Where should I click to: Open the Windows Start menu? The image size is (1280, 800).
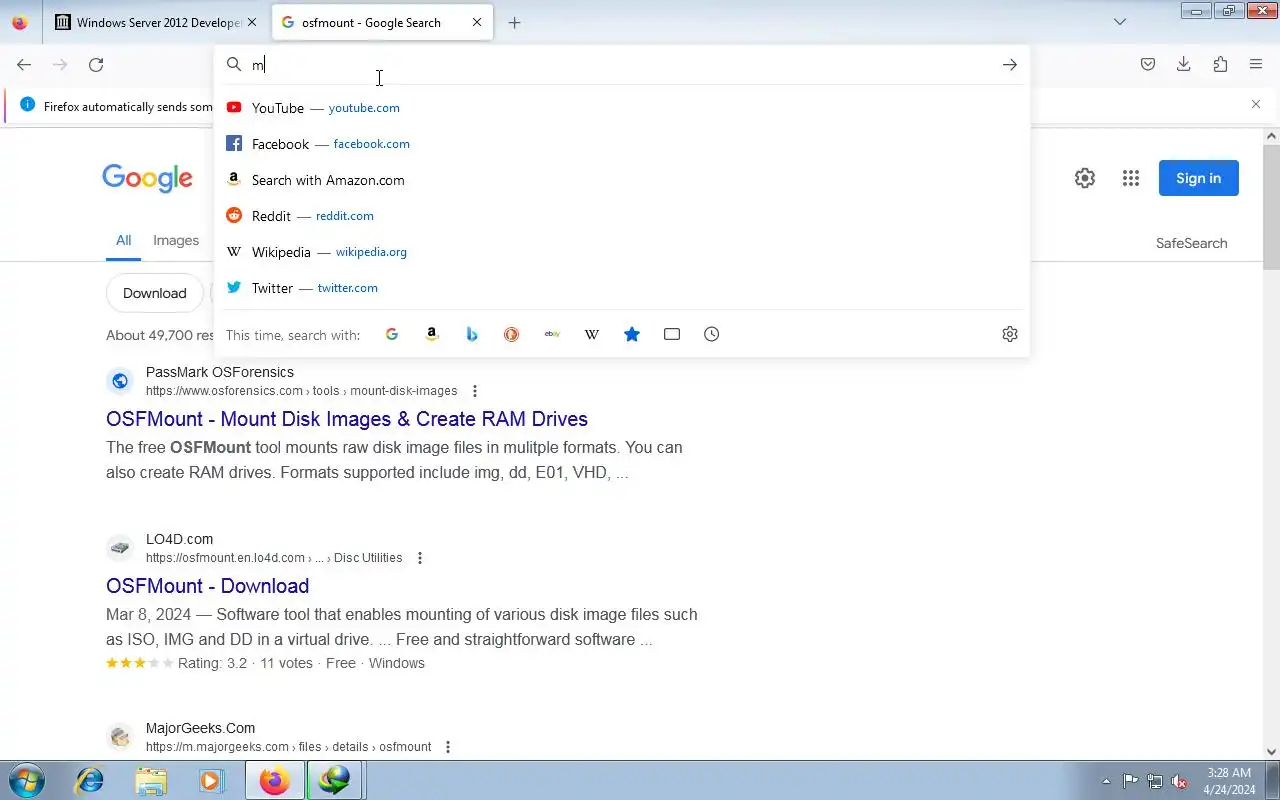point(26,780)
